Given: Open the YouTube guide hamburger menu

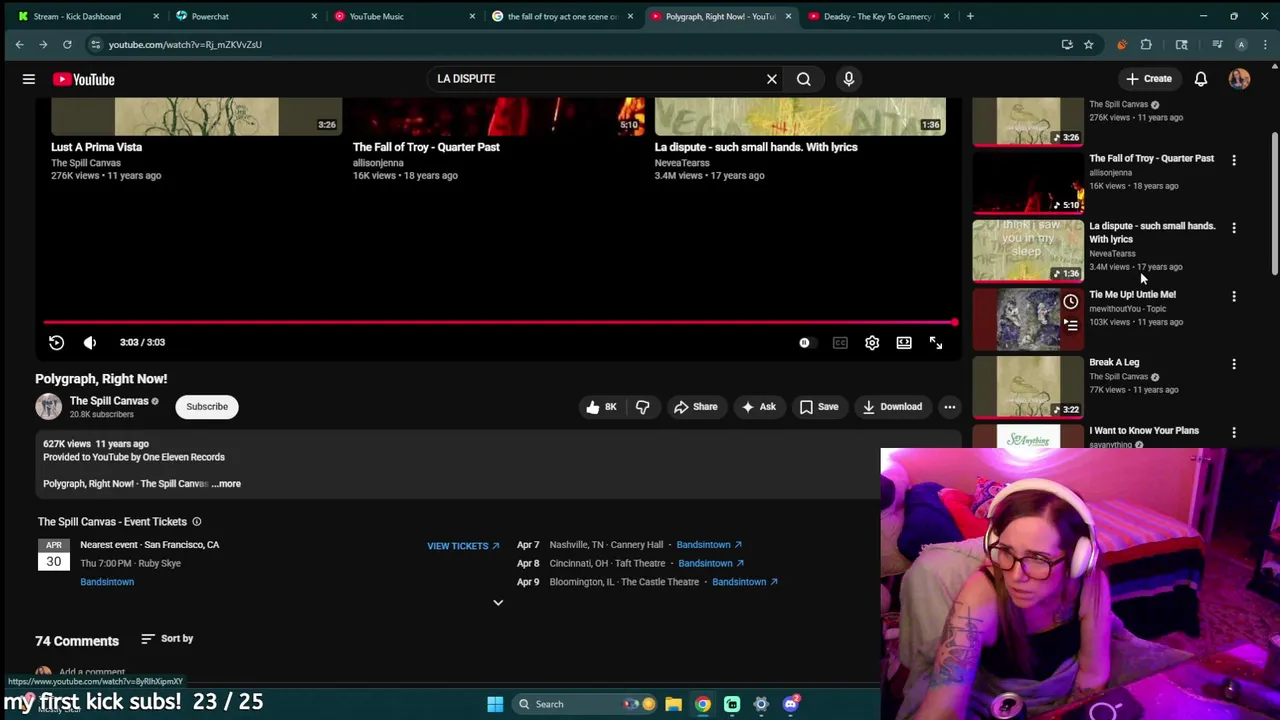Looking at the screenshot, I should 29,79.
